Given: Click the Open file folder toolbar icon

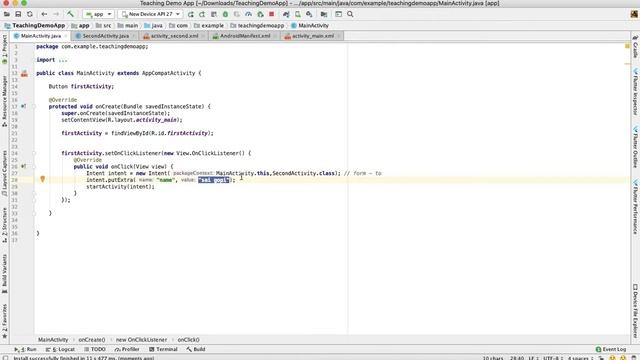Looking at the screenshot, I should point(7,14).
